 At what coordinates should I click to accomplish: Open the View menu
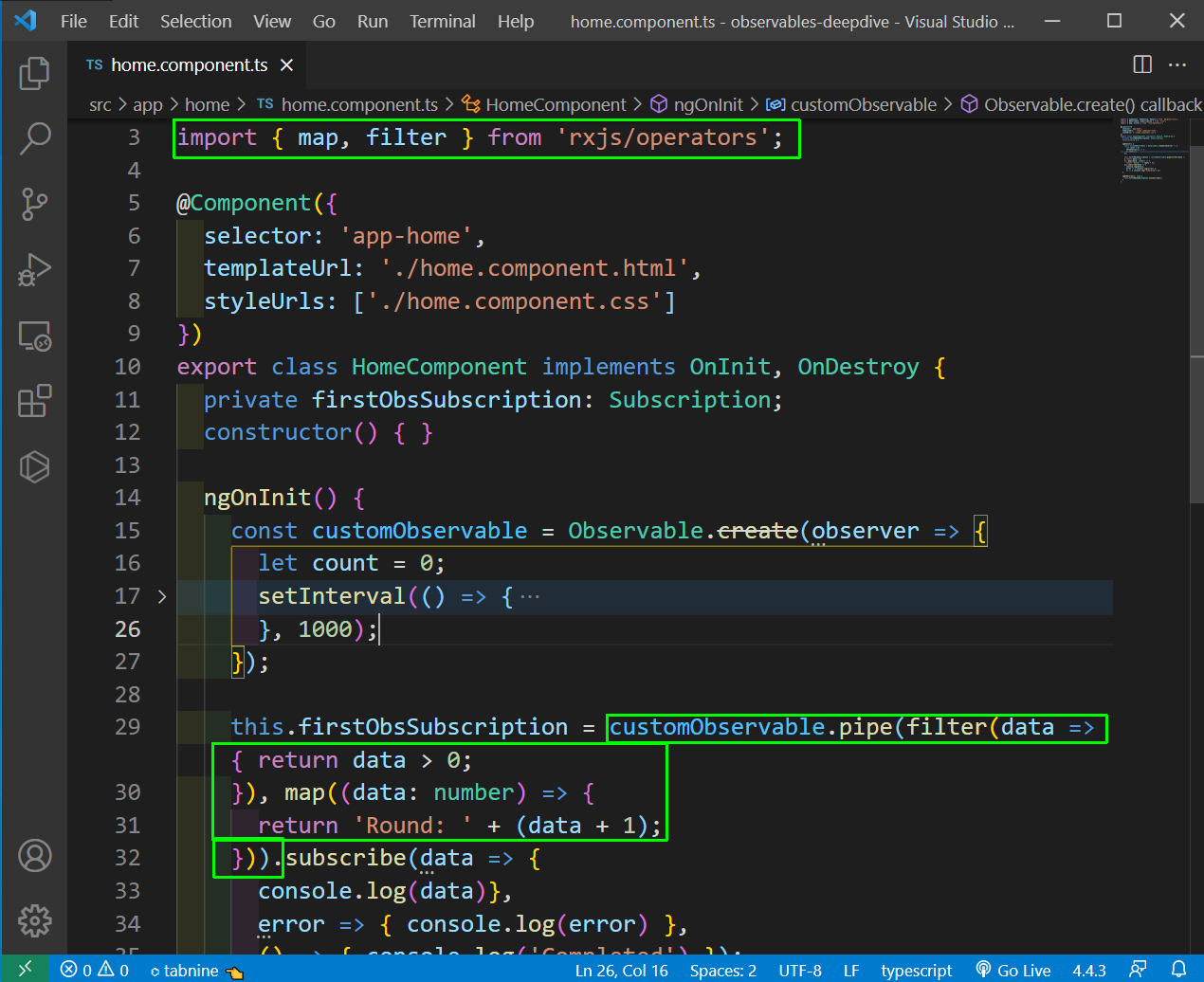[x=272, y=21]
